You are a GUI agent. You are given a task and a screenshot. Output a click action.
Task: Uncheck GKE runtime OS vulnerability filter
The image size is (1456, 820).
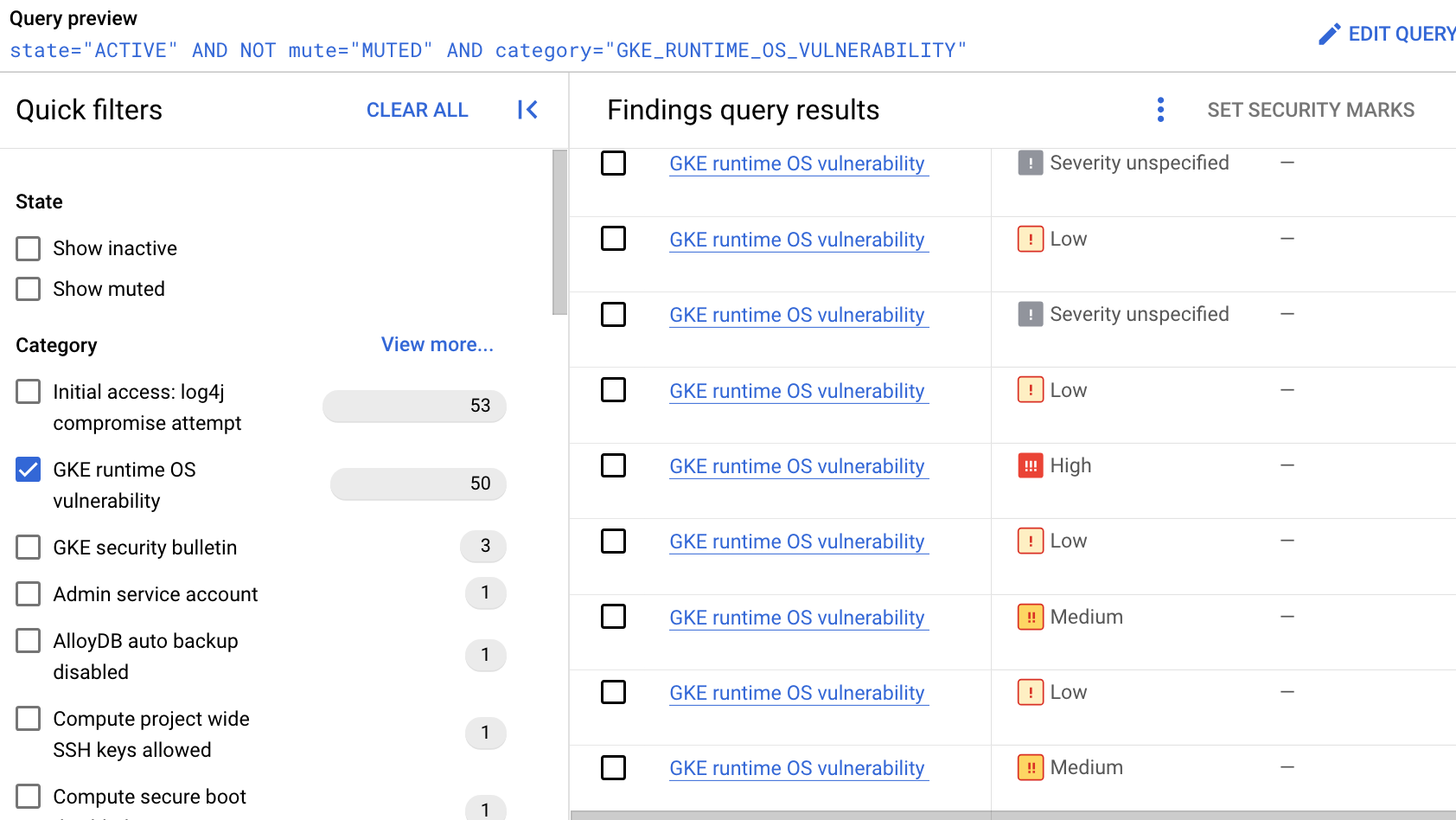[29, 470]
